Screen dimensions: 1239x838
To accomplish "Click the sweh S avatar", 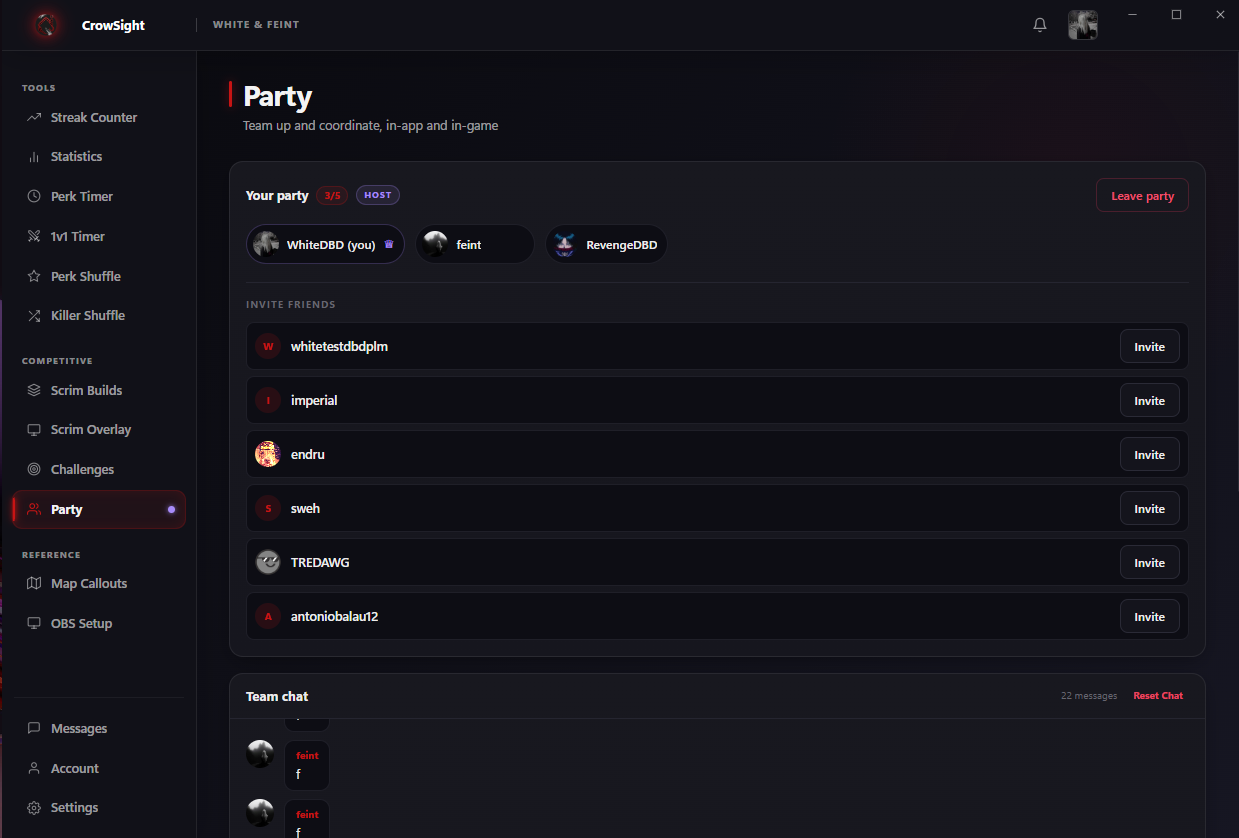I will pos(268,508).
